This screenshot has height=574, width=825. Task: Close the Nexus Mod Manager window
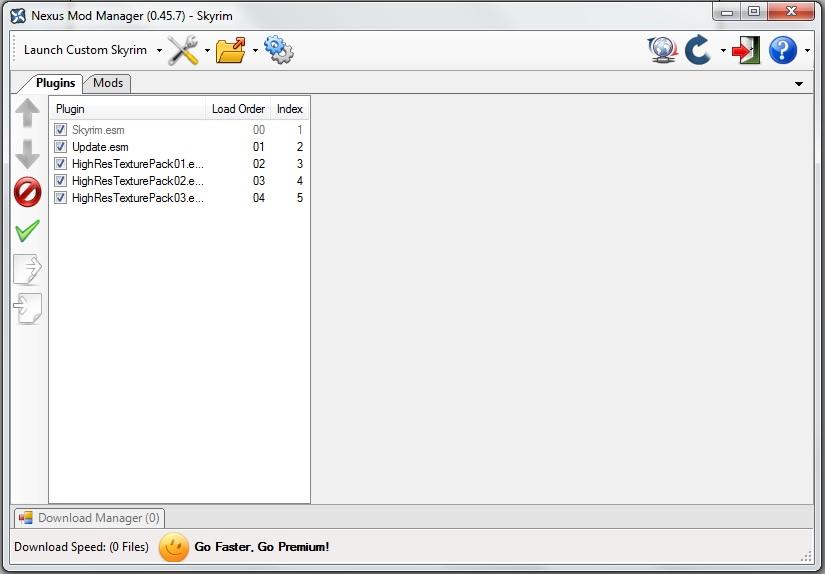(x=791, y=12)
